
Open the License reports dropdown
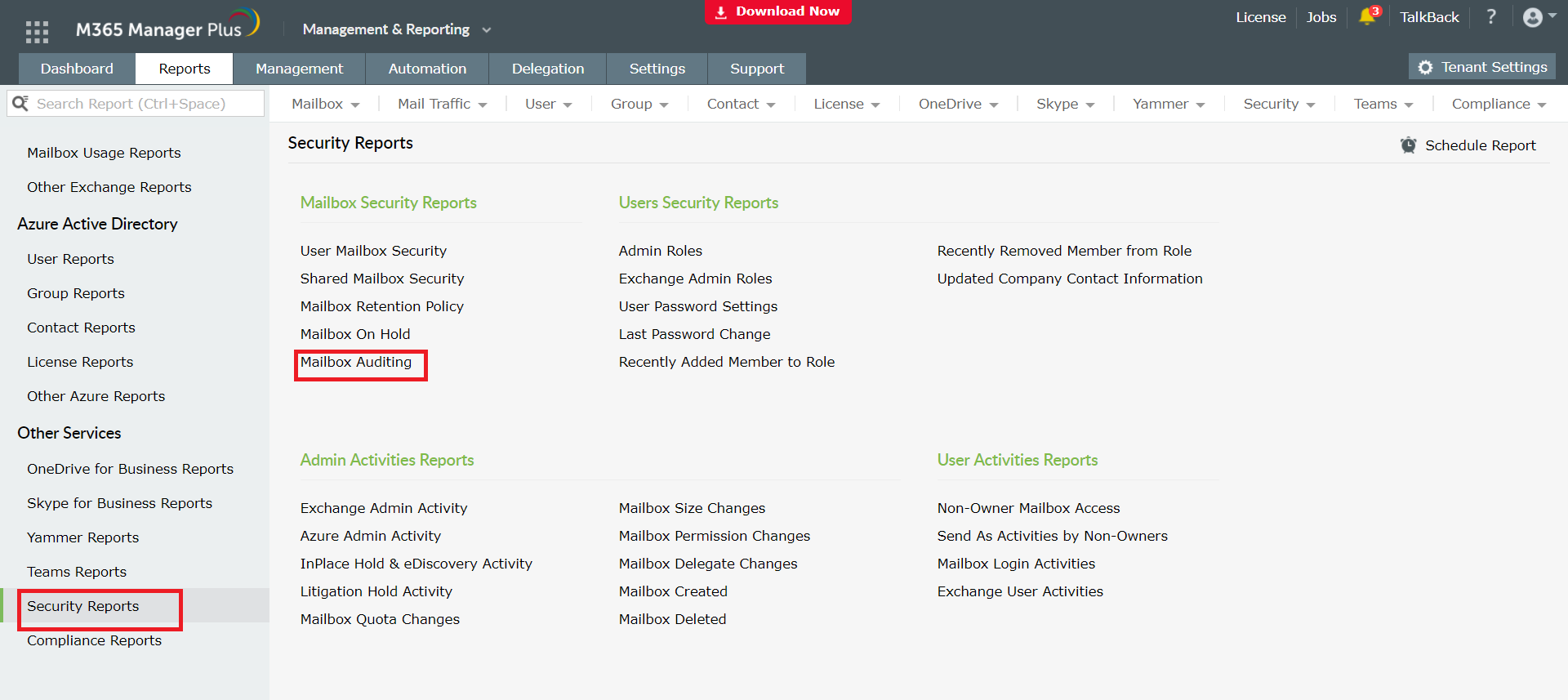coord(847,104)
